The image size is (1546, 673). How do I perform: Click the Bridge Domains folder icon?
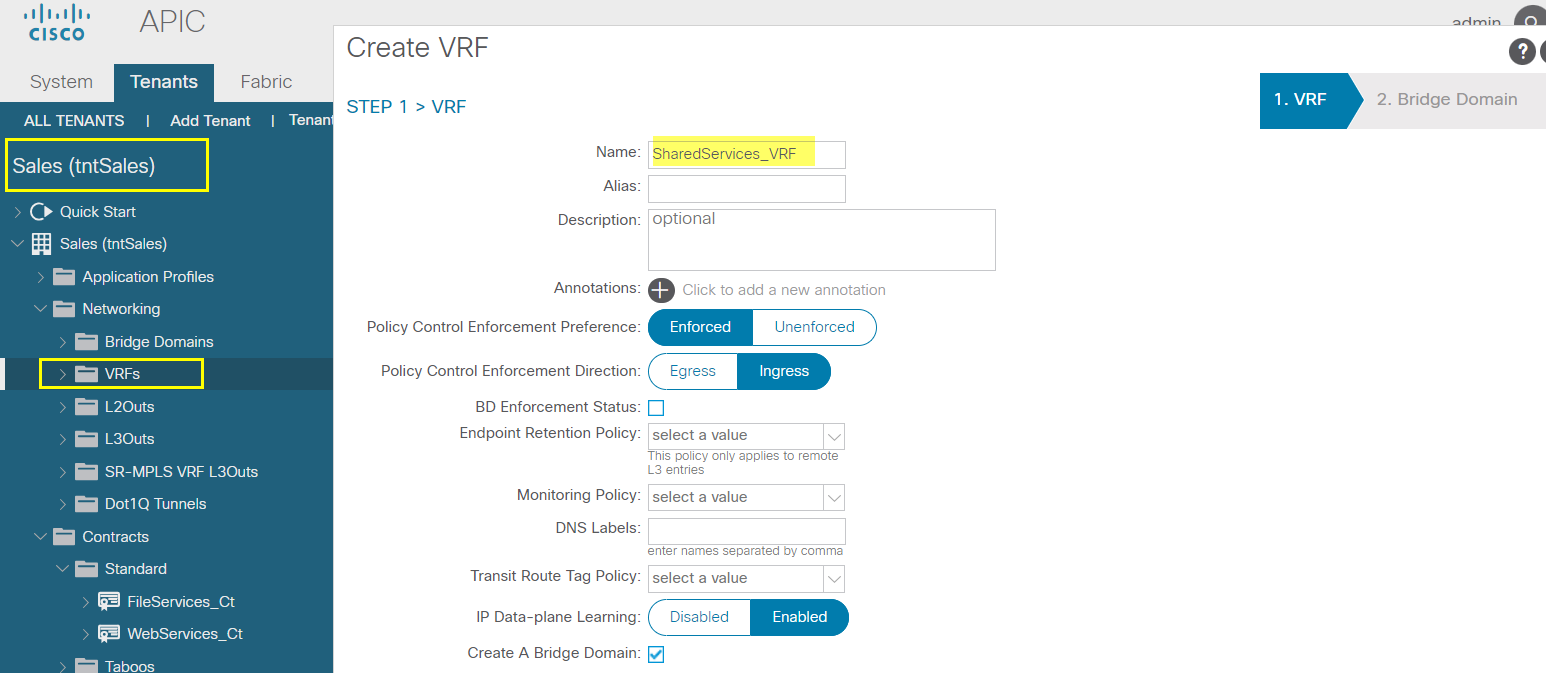tap(87, 341)
